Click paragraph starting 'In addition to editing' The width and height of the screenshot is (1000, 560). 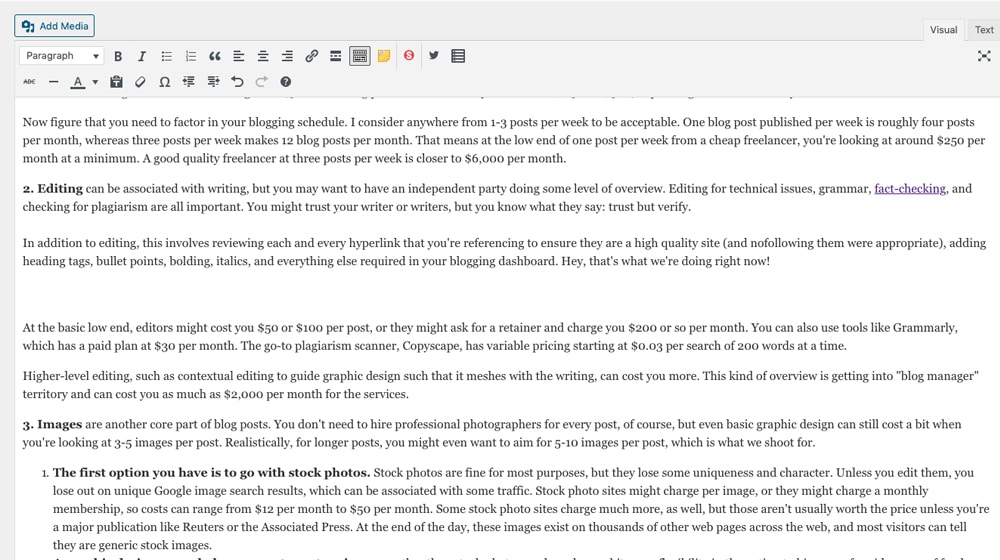point(504,252)
